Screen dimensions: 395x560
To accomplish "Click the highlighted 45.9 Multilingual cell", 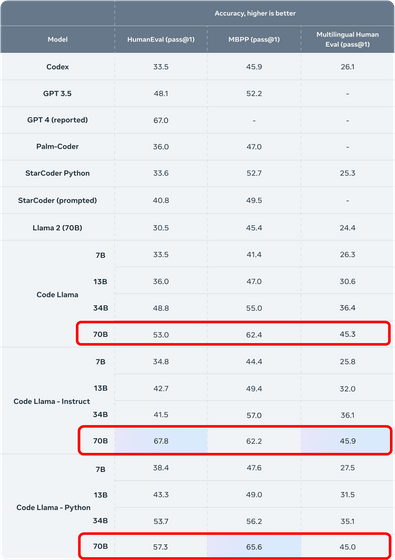I will (346, 441).
